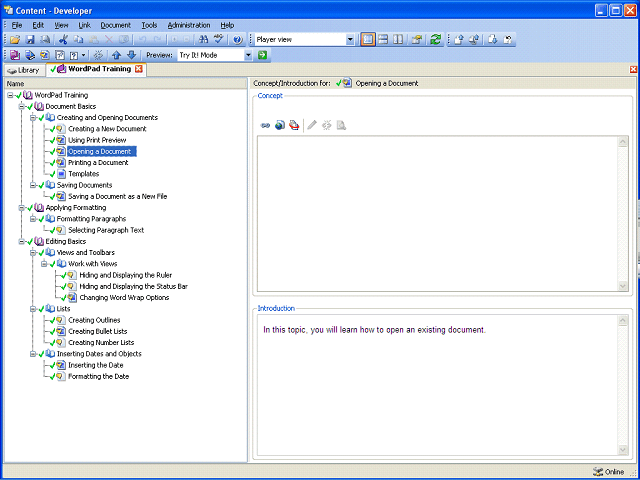The width and height of the screenshot is (640, 480).
Task: Select Printing a Document topic
Action: [98, 162]
